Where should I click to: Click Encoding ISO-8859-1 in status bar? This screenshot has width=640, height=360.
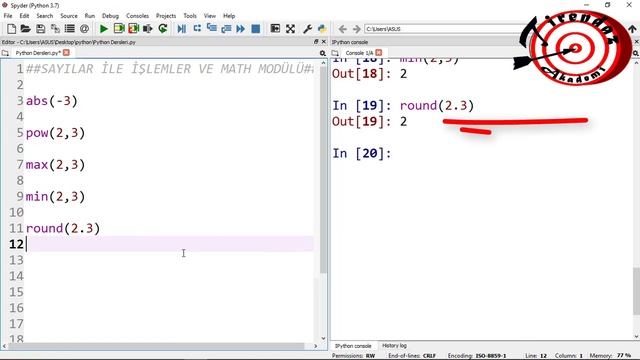point(477,356)
